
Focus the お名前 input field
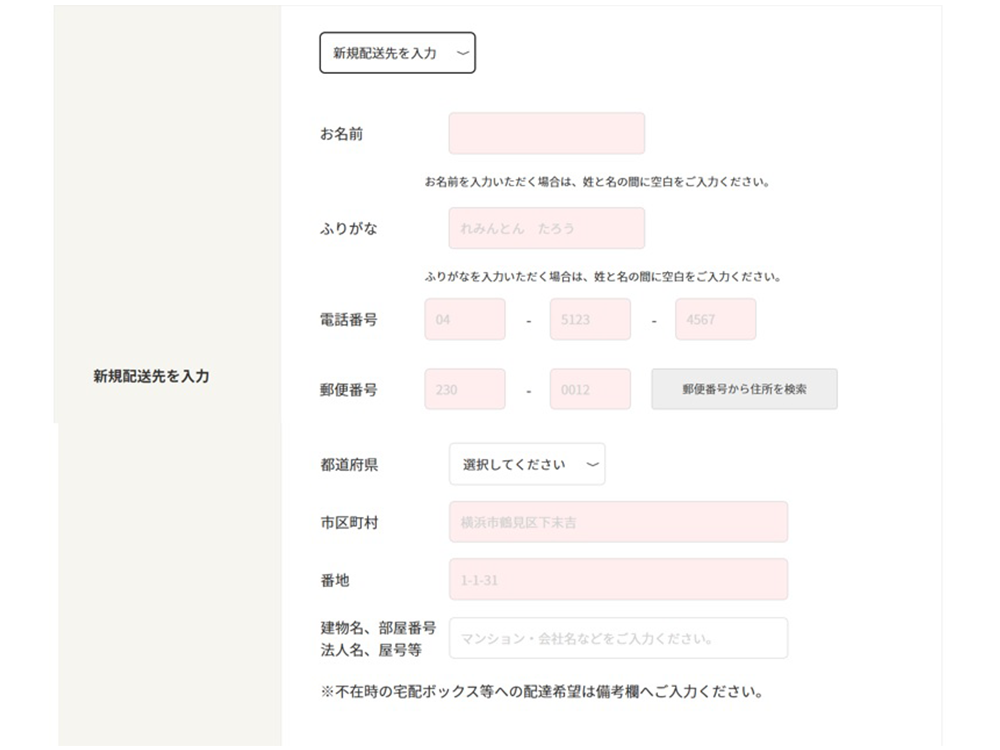pos(546,133)
